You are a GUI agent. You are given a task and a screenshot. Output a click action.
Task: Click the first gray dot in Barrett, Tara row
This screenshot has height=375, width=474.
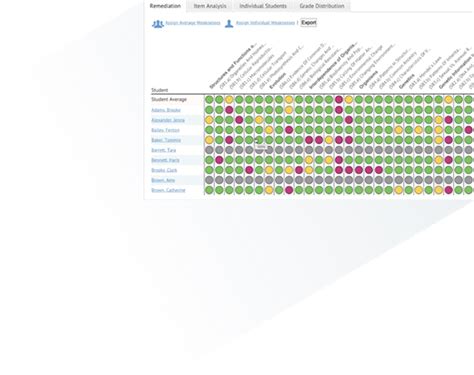point(209,150)
